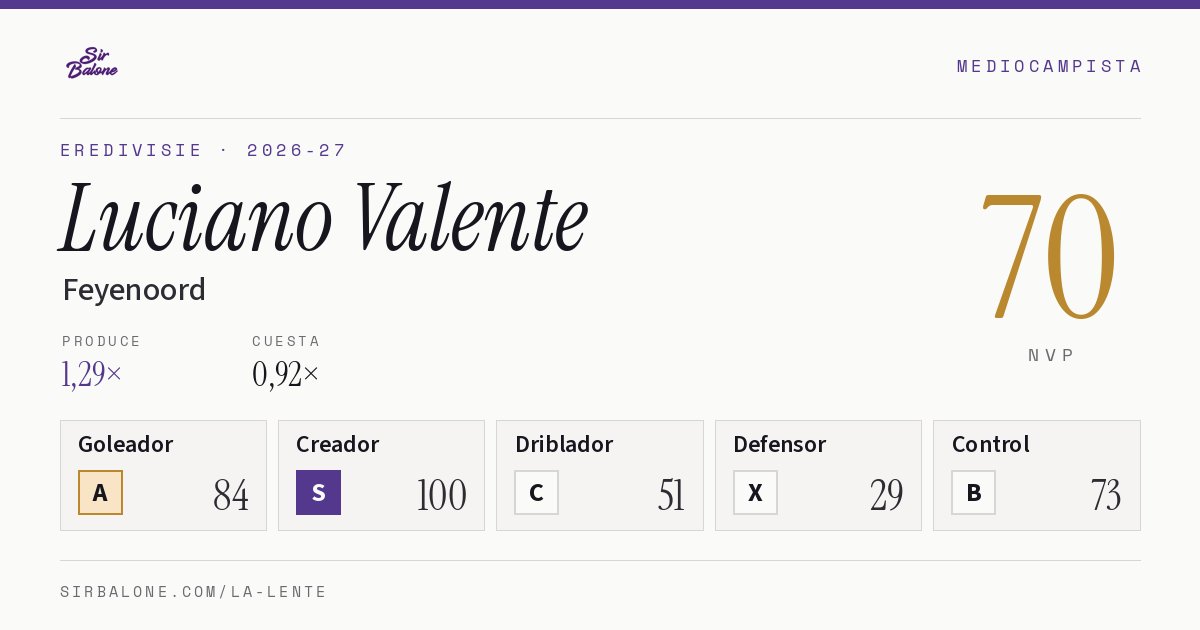Click the Mediocampista position label
This screenshot has height=630, width=1200.
click(x=1049, y=67)
